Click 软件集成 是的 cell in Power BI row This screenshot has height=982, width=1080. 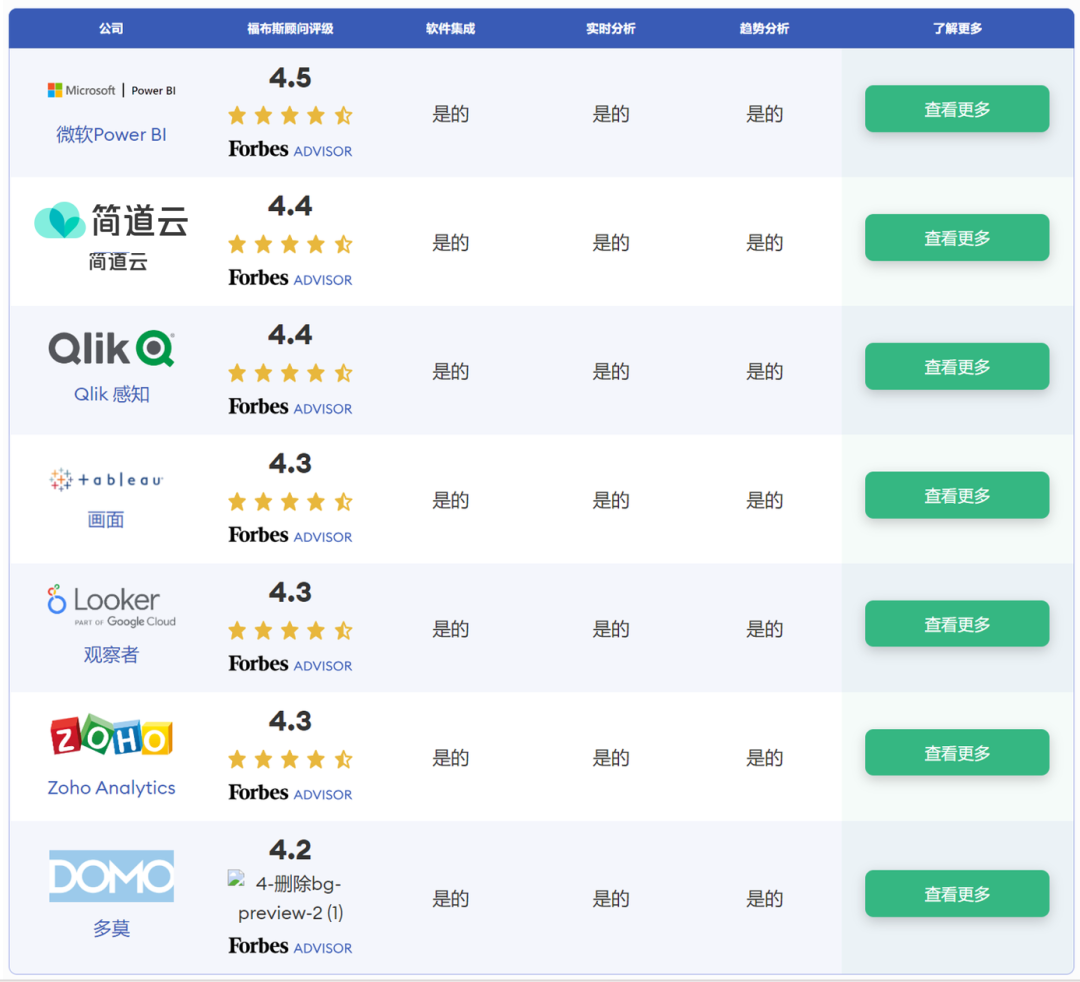(x=450, y=114)
